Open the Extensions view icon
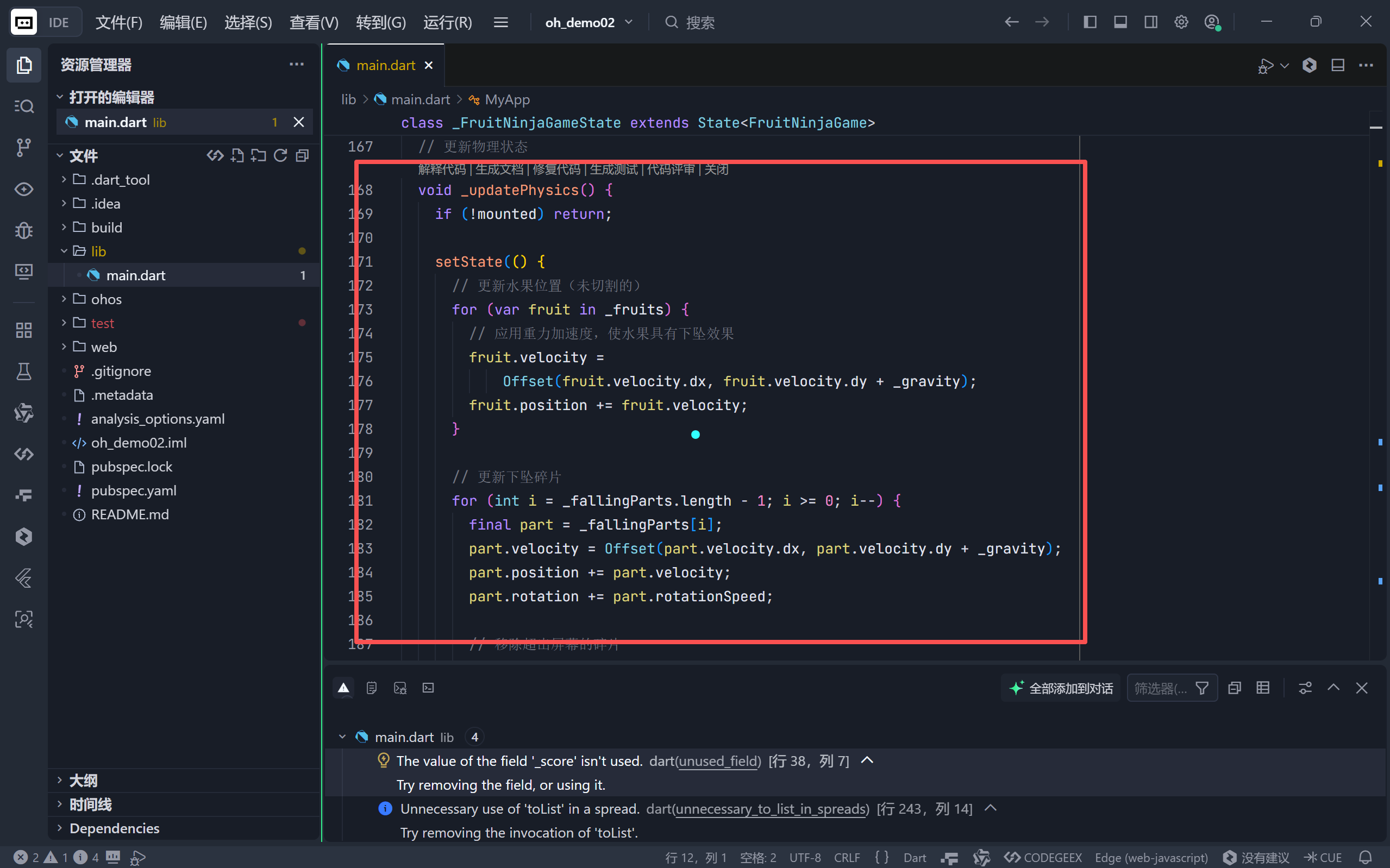 point(23,330)
